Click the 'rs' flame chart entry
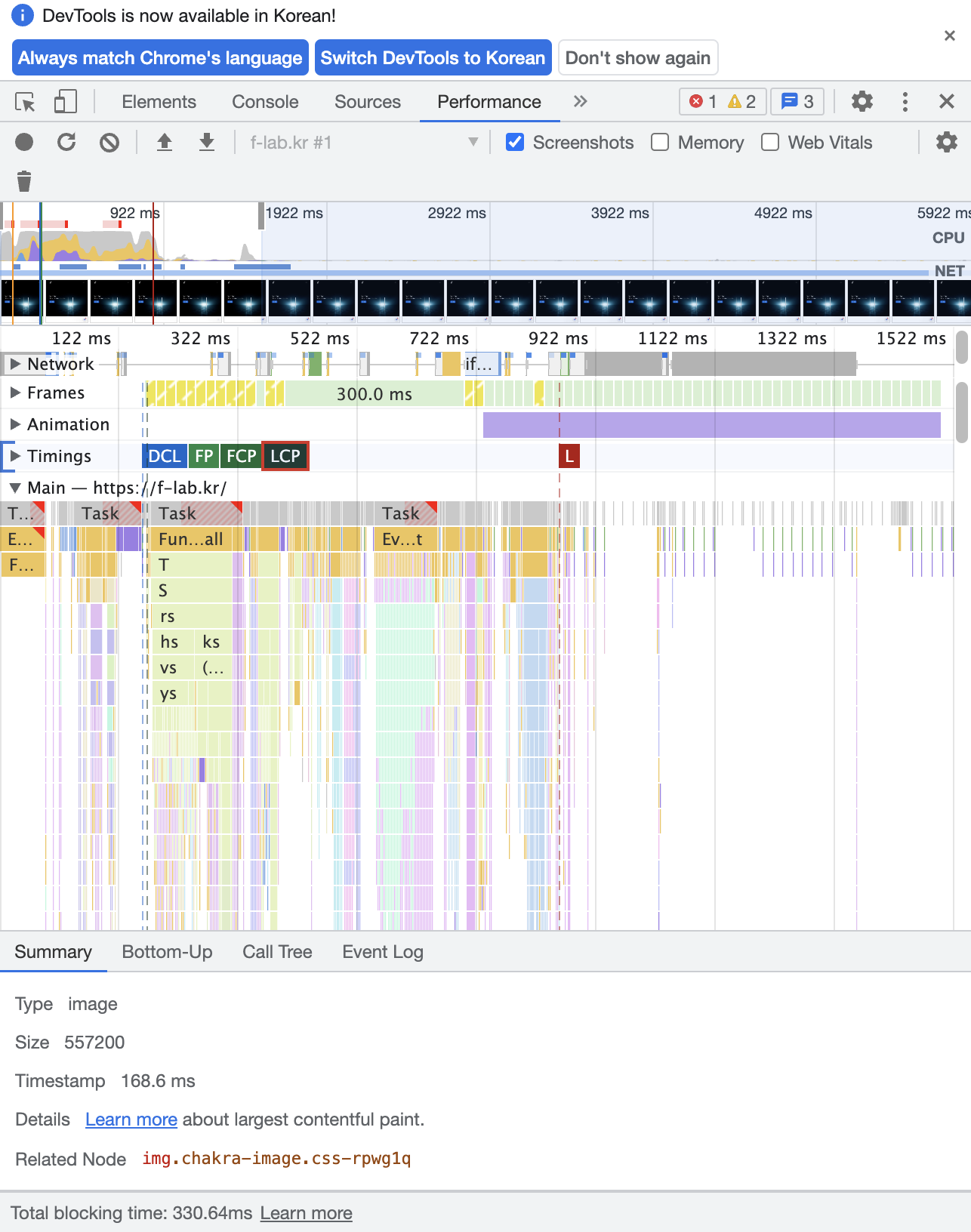The height and width of the screenshot is (1232, 971). point(192,616)
